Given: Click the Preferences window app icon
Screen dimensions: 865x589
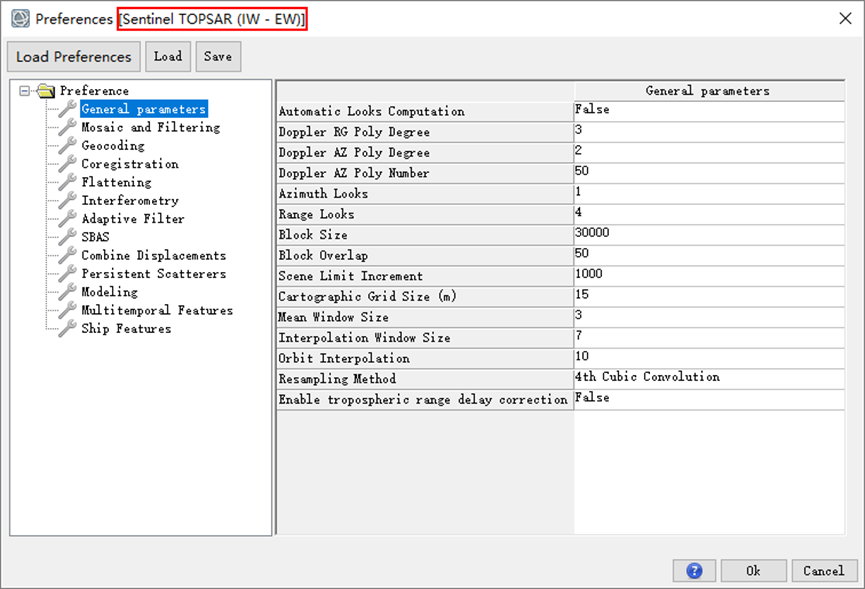Looking at the screenshot, I should 20,18.
